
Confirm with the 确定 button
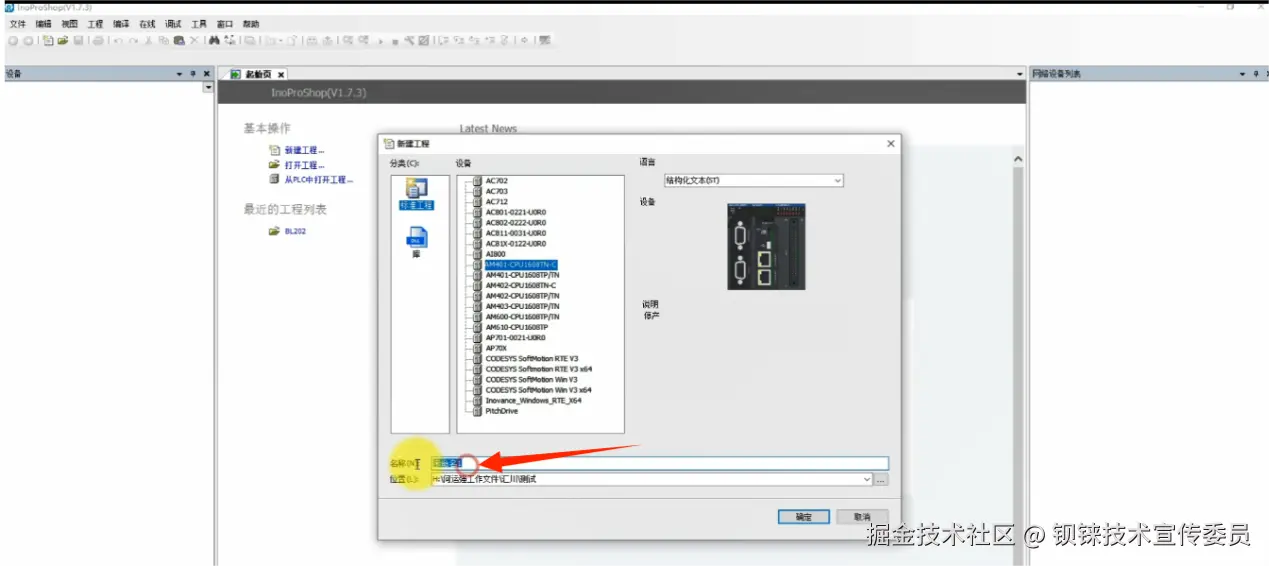tap(804, 517)
